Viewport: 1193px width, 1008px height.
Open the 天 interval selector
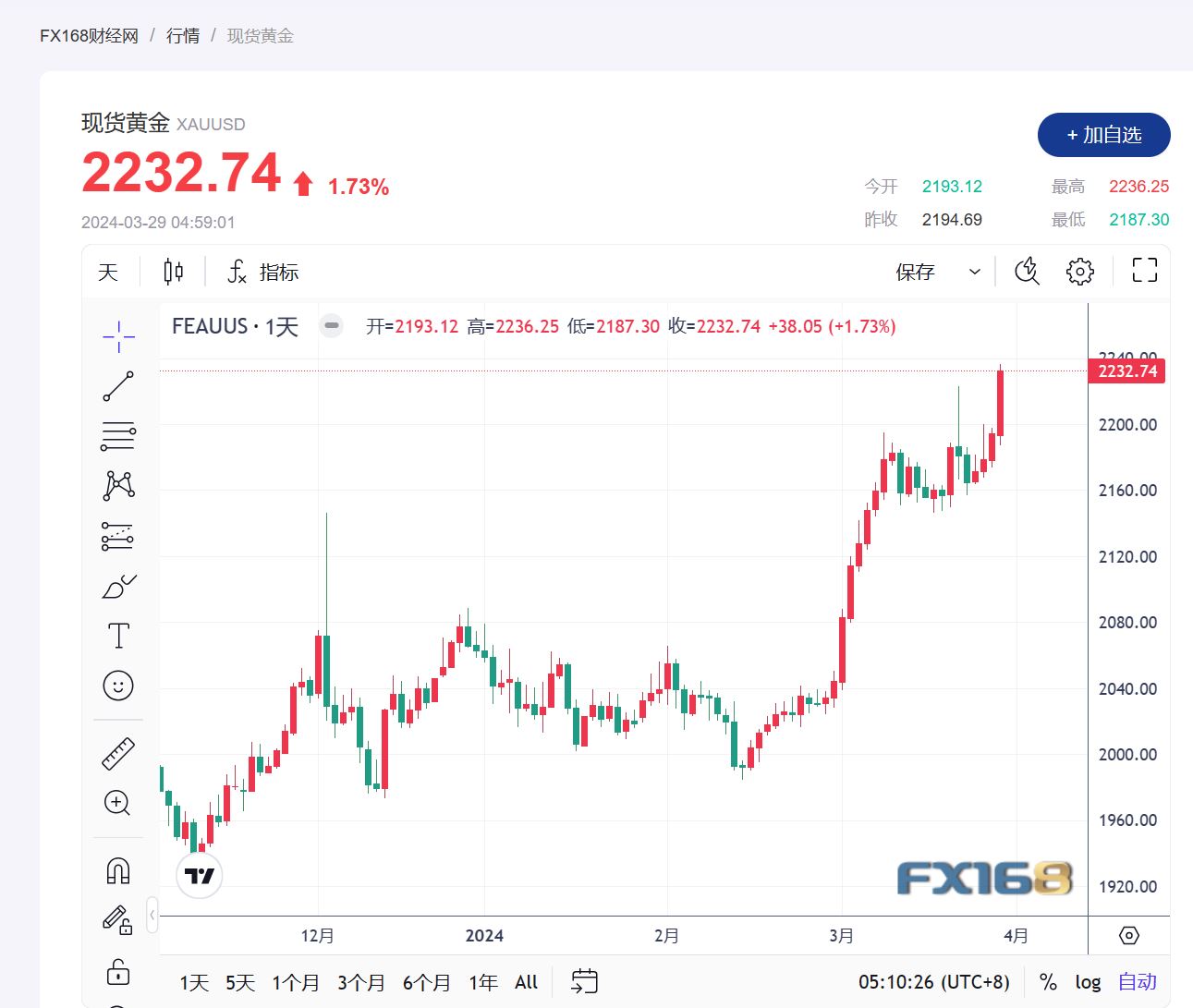click(108, 271)
